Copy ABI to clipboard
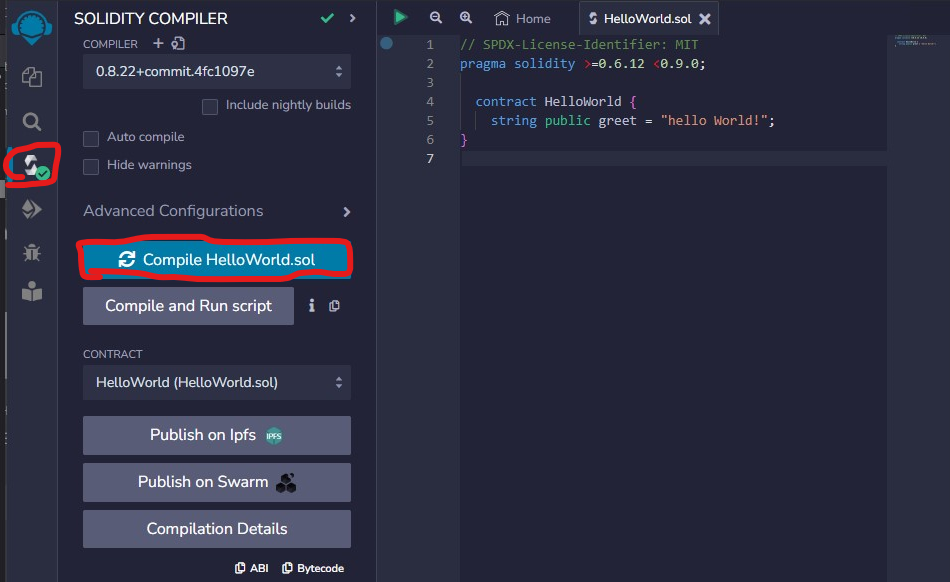Screen dimensions: 950x582 252,568
